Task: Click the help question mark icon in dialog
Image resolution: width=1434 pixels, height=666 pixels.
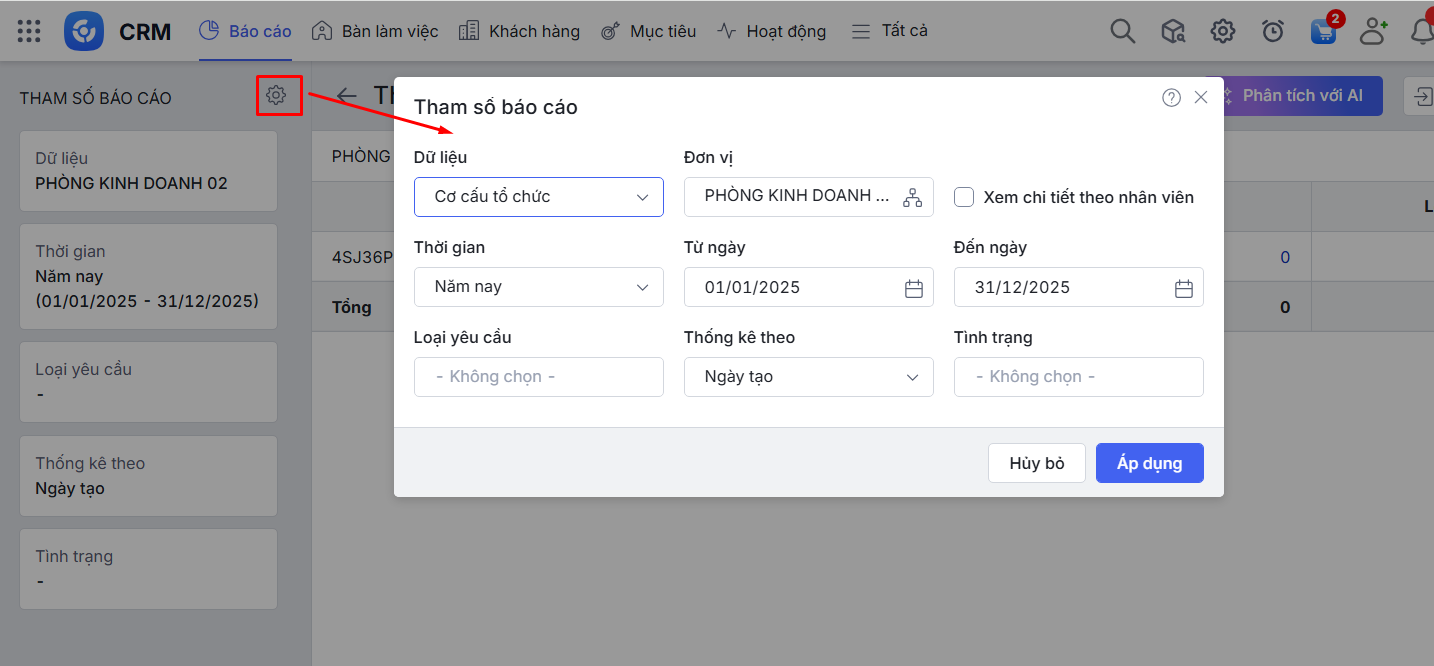Action: pos(1171,97)
